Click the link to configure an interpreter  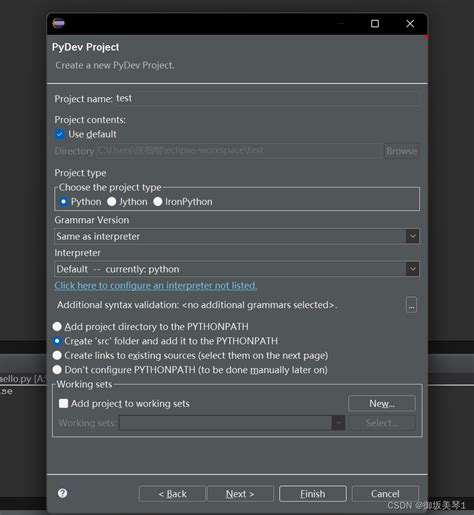point(156,286)
